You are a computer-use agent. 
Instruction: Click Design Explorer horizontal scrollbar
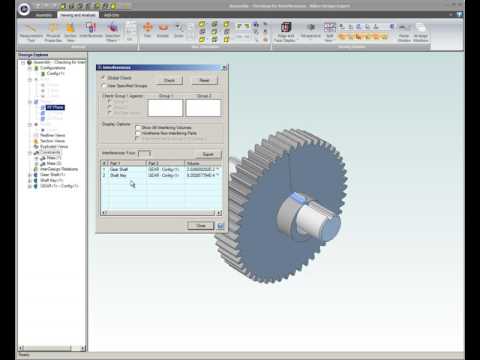tap(52, 348)
